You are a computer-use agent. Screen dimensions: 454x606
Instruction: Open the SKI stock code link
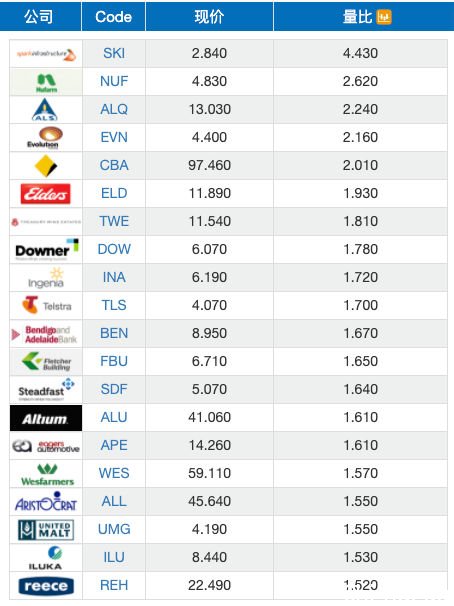[114, 53]
